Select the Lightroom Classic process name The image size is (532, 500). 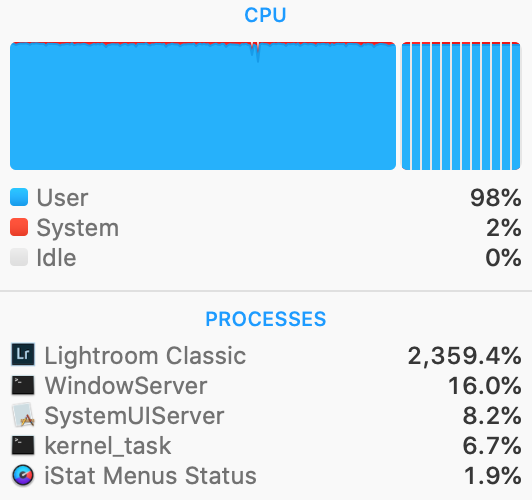tap(145, 355)
